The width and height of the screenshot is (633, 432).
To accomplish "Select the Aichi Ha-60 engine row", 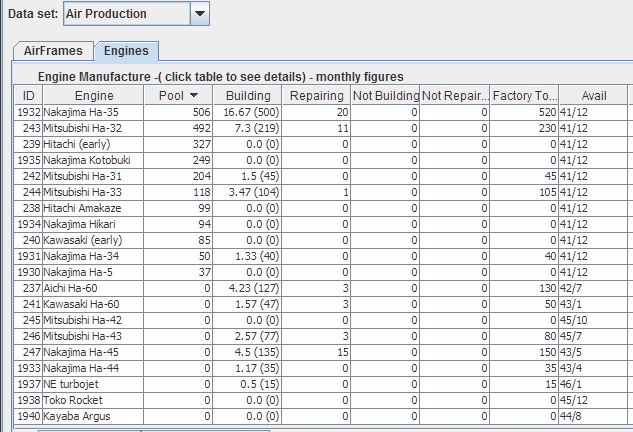I will 321,288.
